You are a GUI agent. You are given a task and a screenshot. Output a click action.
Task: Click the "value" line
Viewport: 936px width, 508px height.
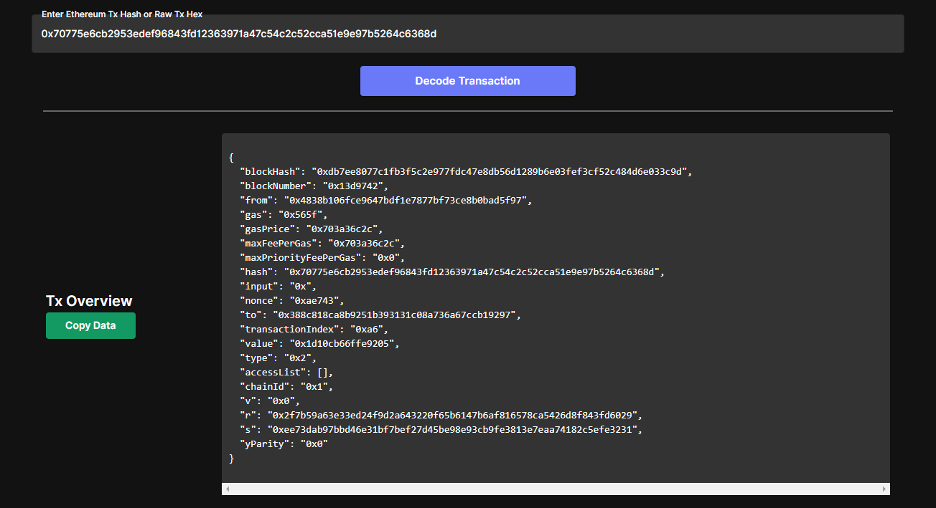click(x=319, y=344)
